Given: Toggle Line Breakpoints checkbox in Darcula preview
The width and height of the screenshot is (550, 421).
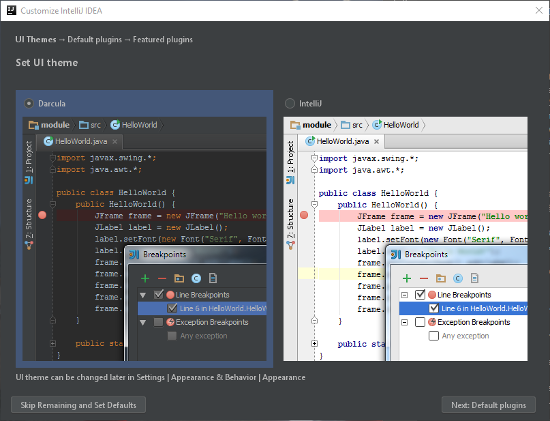Looking at the screenshot, I should (x=159, y=294).
